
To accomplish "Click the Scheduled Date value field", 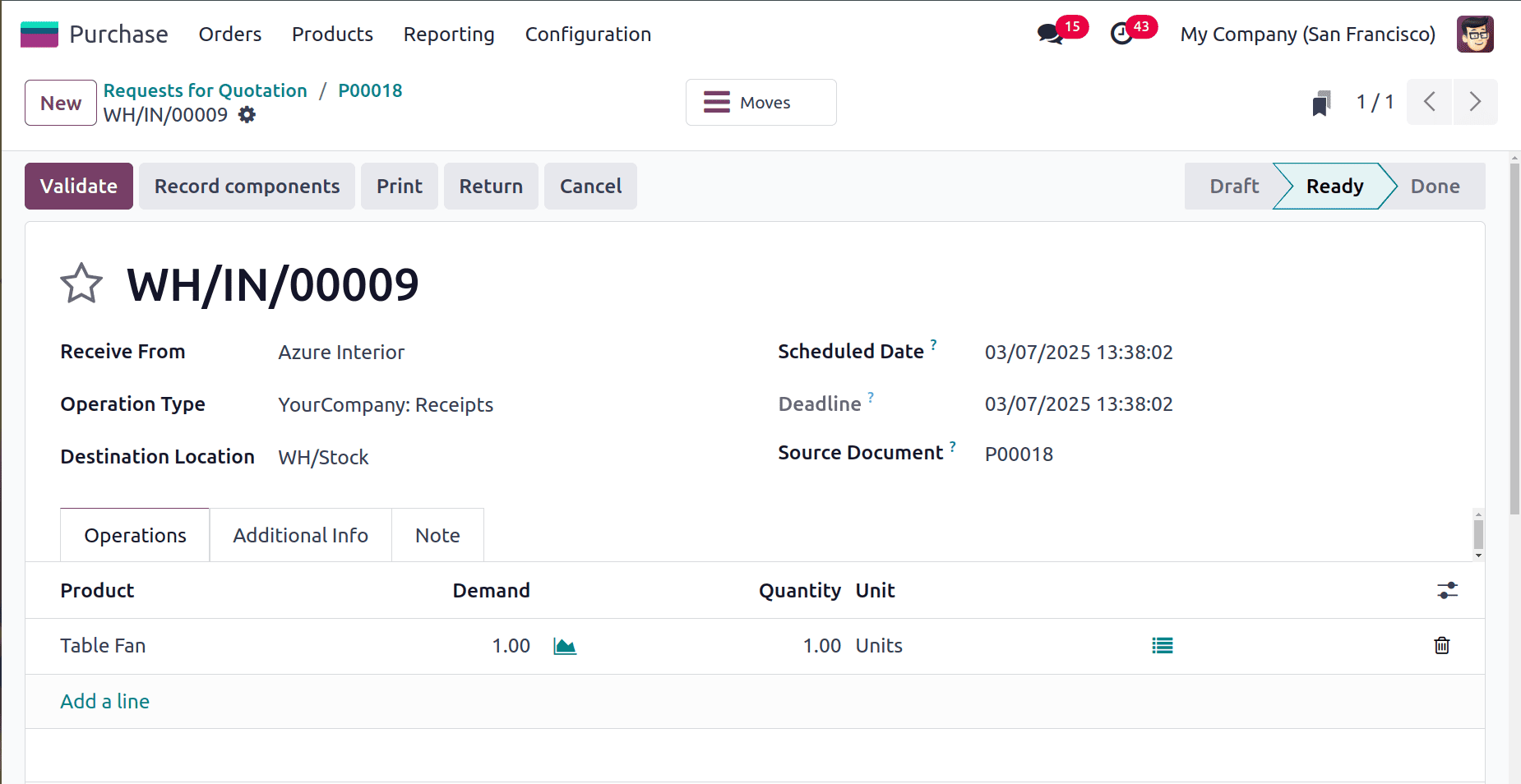I will [1079, 353].
